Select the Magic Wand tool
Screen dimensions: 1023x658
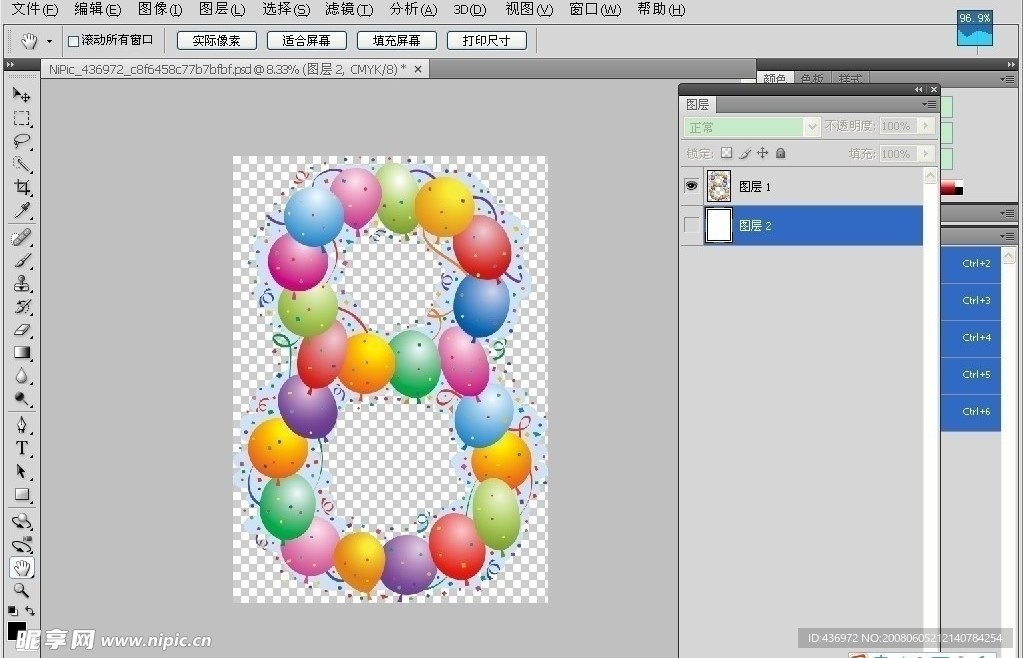coord(22,164)
